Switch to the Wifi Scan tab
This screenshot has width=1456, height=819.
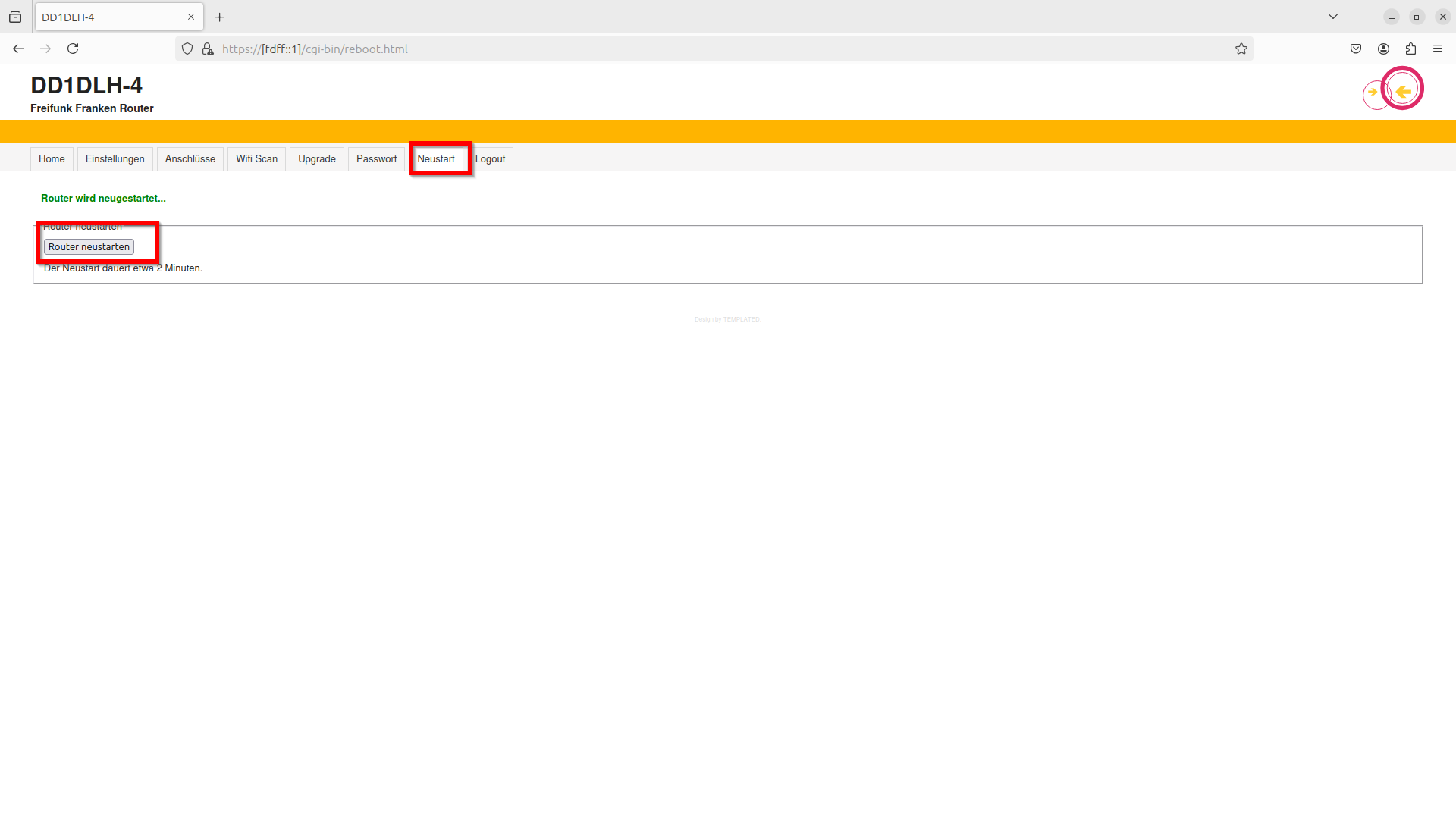click(256, 158)
